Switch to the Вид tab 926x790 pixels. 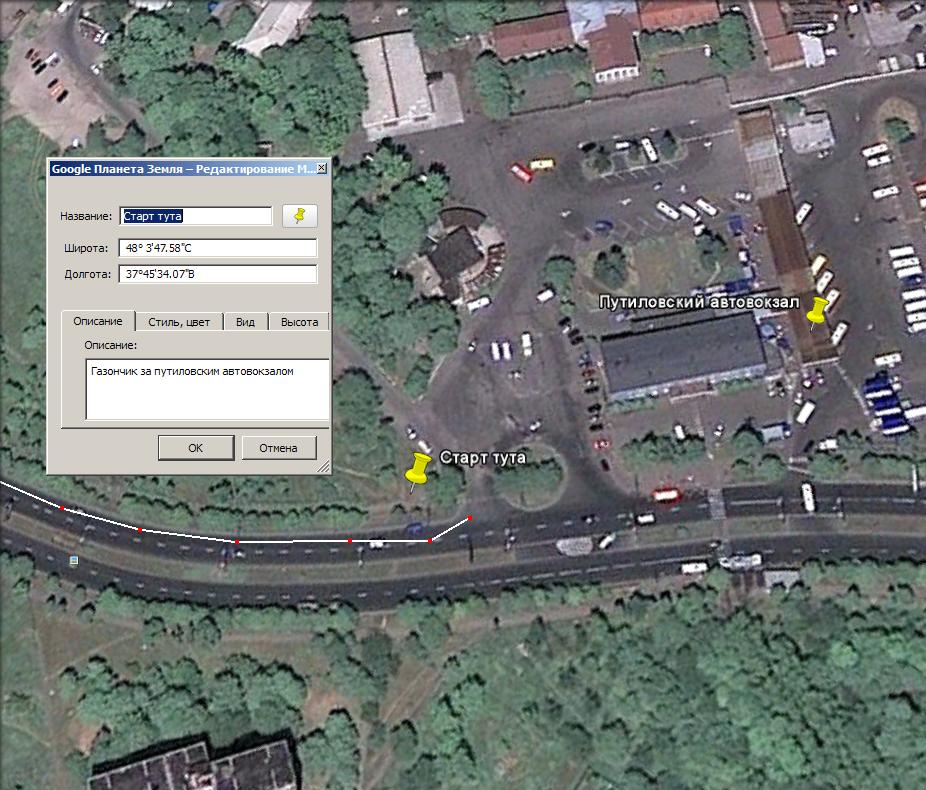pos(245,322)
